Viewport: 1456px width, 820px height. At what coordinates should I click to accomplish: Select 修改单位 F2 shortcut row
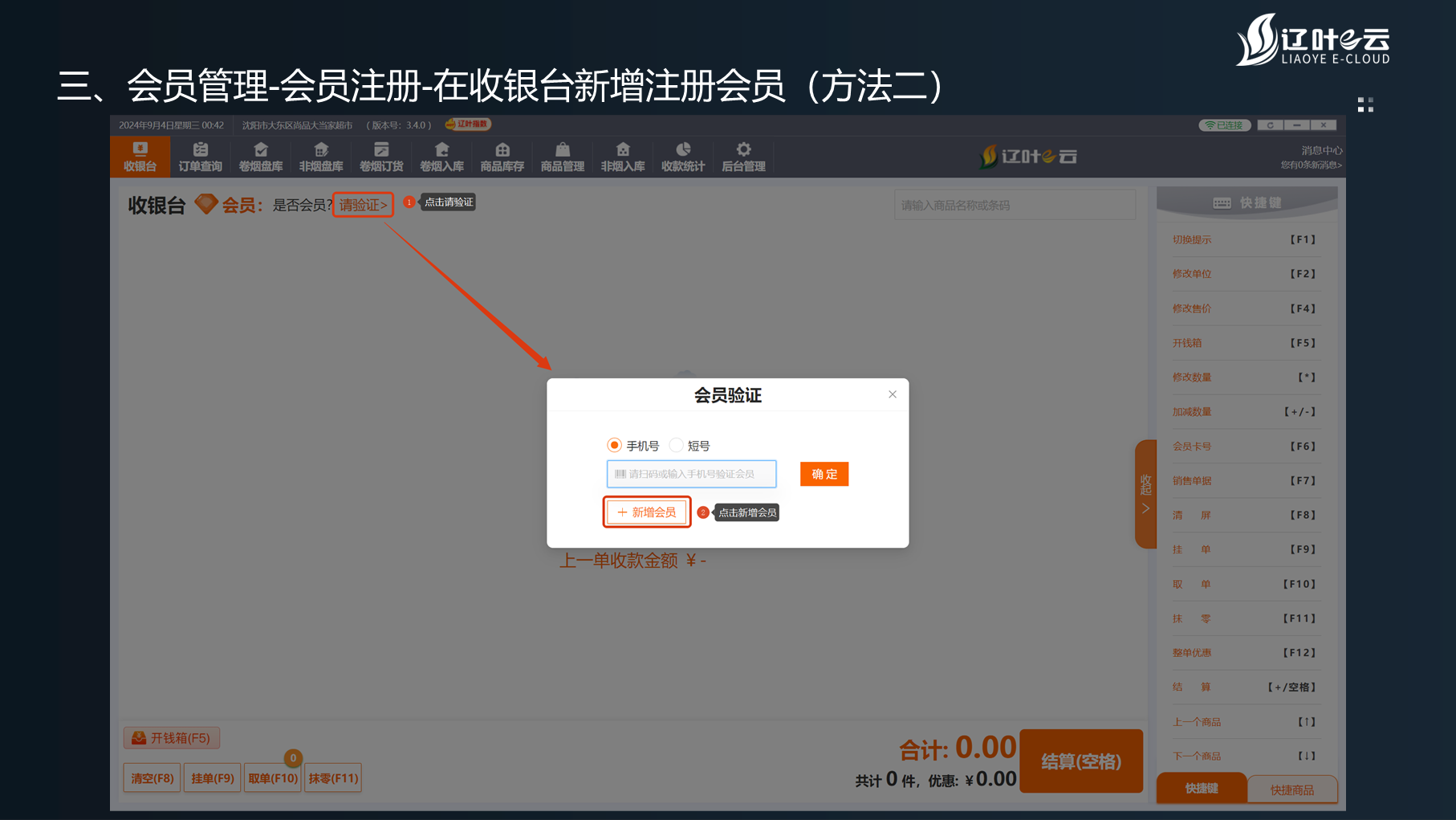point(1244,274)
